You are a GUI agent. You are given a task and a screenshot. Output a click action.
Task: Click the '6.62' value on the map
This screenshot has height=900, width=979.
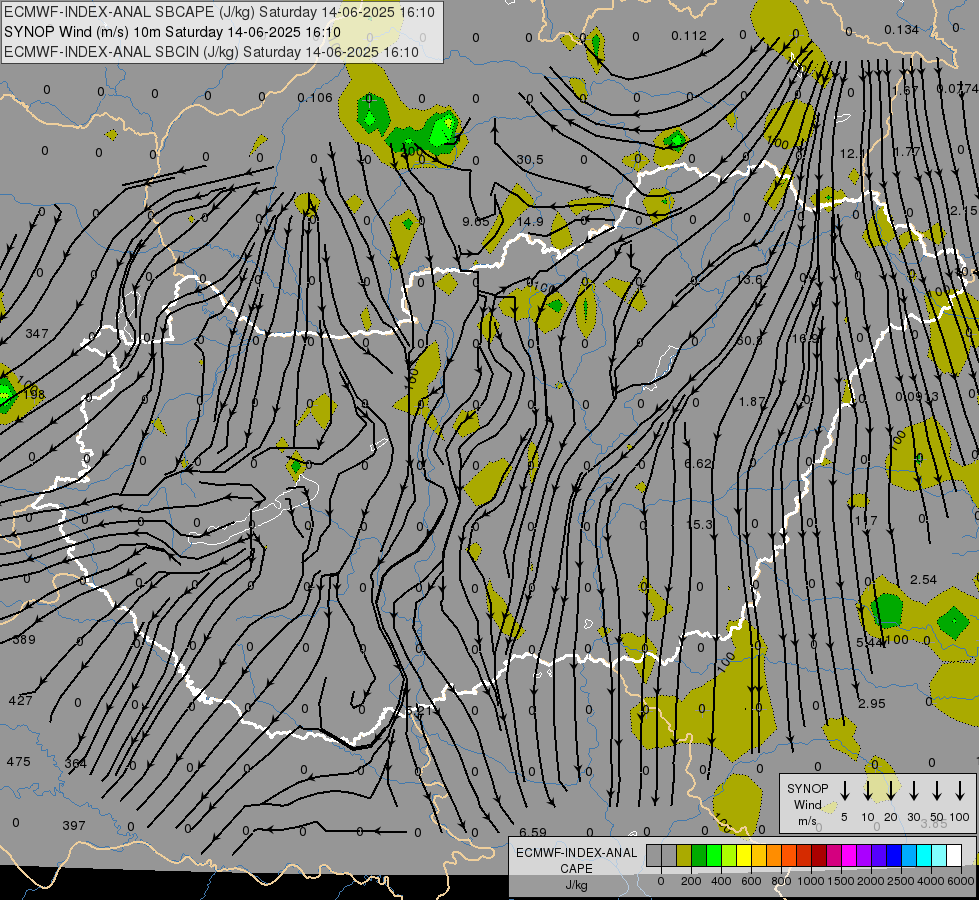point(697,463)
